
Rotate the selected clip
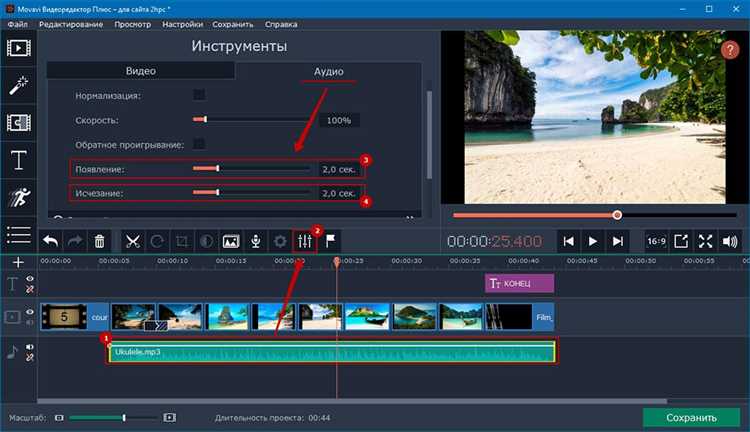coord(157,241)
